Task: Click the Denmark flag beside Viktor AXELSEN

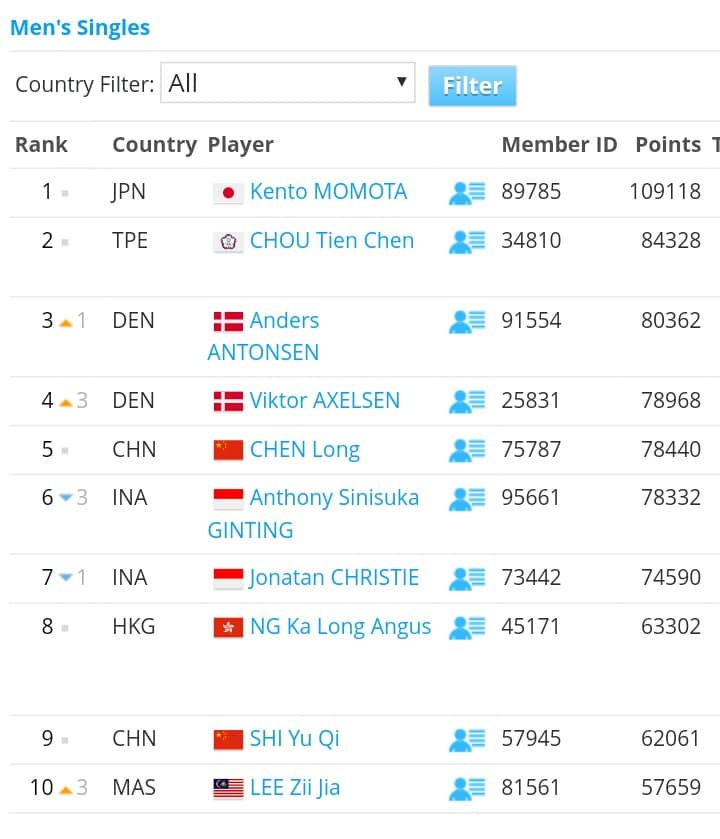Action: [228, 401]
